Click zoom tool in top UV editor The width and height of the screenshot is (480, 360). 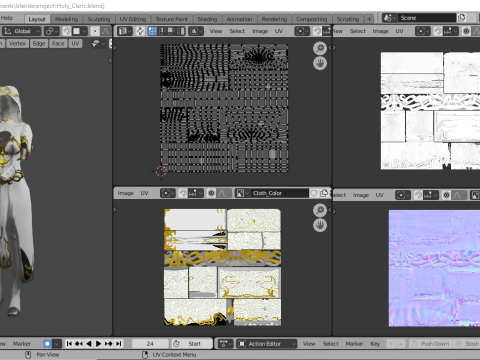[x=320, y=48]
